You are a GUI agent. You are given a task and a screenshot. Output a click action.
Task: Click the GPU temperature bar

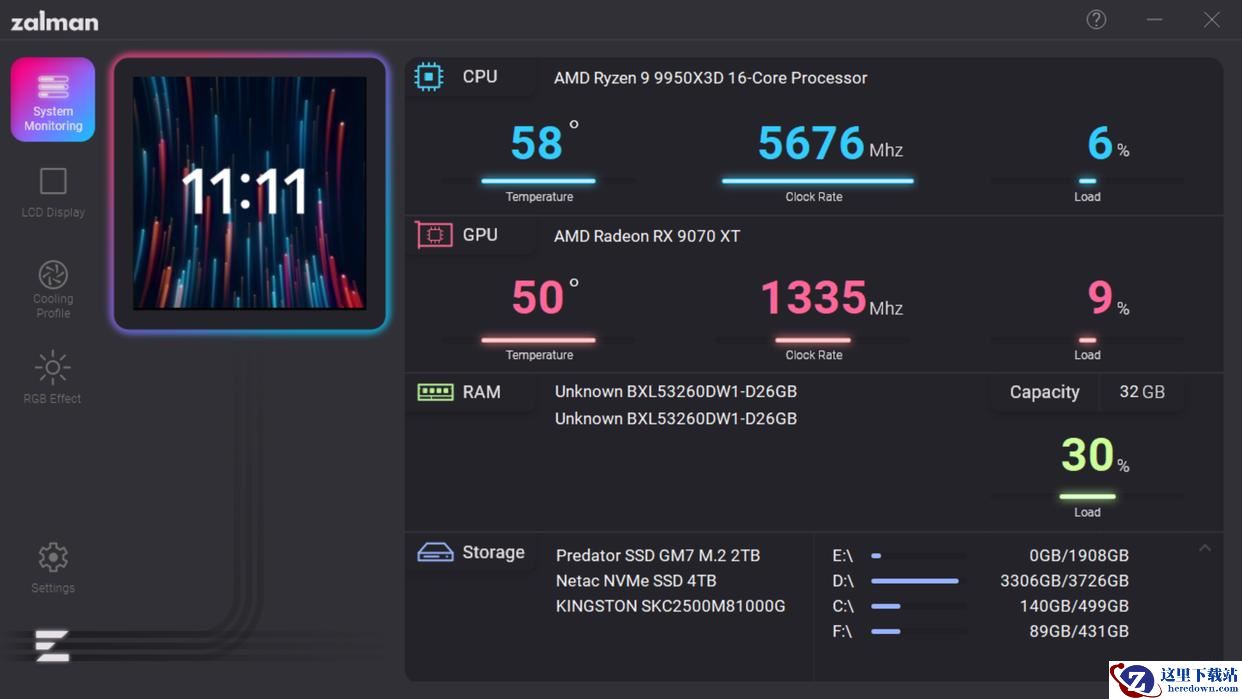click(538, 339)
